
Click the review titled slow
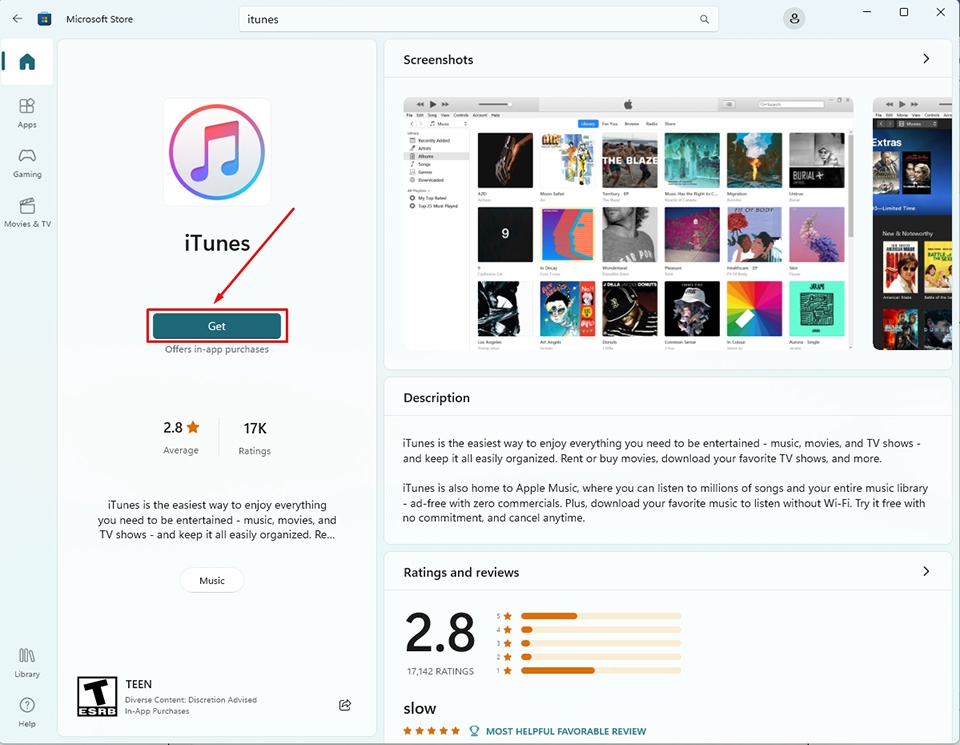pos(419,709)
